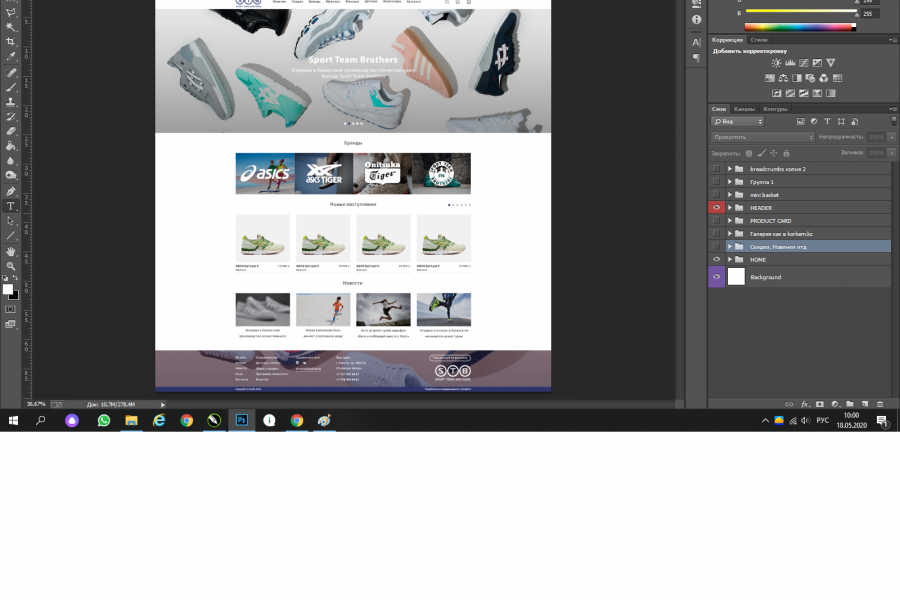Select the Hand tool

(x=10, y=251)
